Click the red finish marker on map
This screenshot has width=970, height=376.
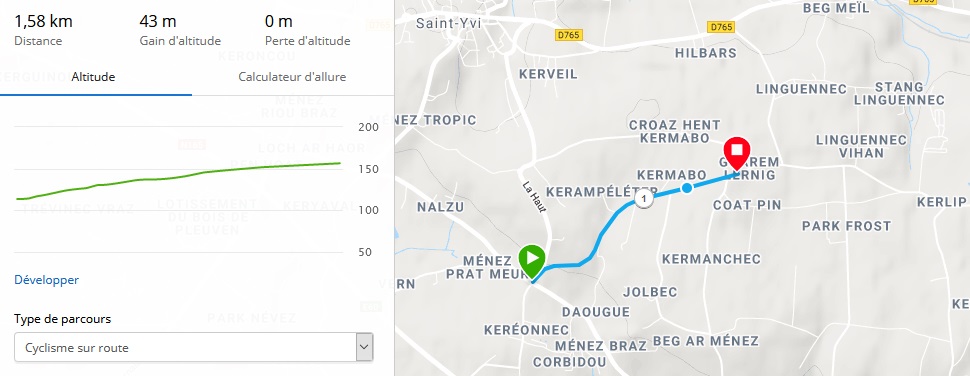(737, 153)
